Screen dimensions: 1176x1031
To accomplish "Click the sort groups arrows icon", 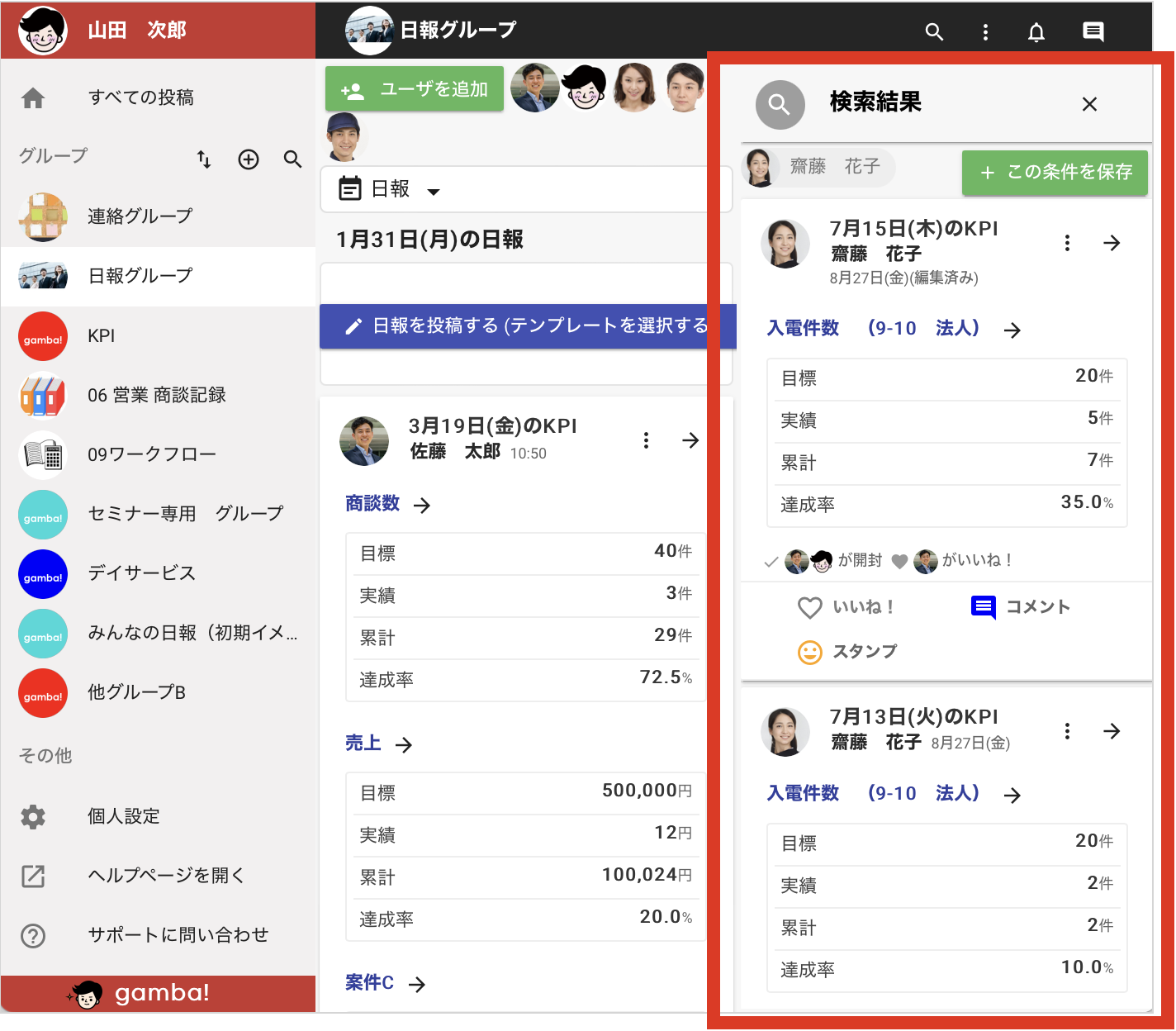I will pyautogui.click(x=204, y=159).
